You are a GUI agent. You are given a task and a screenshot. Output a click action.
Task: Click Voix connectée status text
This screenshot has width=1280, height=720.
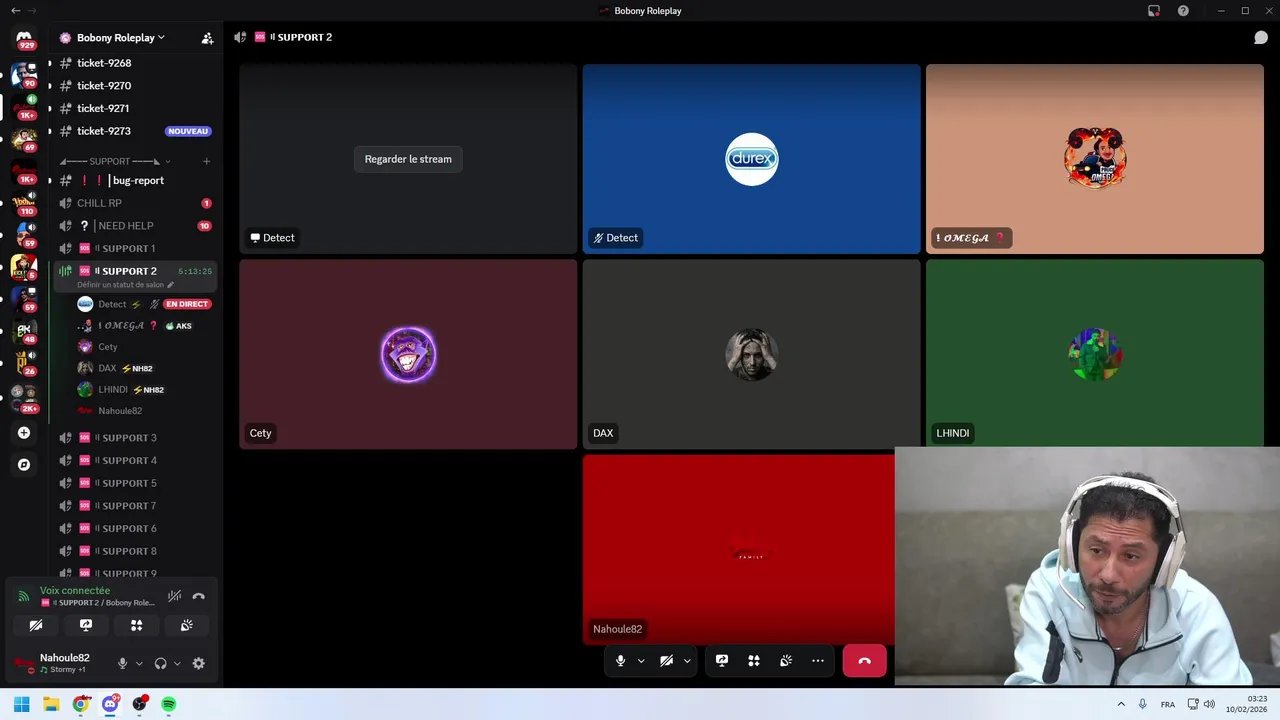pyautogui.click(x=75, y=591)
